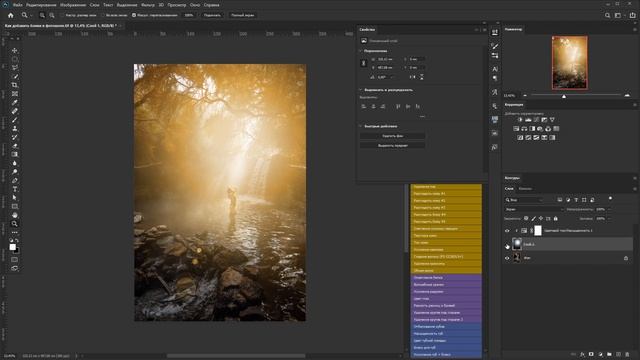Toggle the layer filter on/off switch
The width and height of the screenshot is (640, 360).
(610, 199)
